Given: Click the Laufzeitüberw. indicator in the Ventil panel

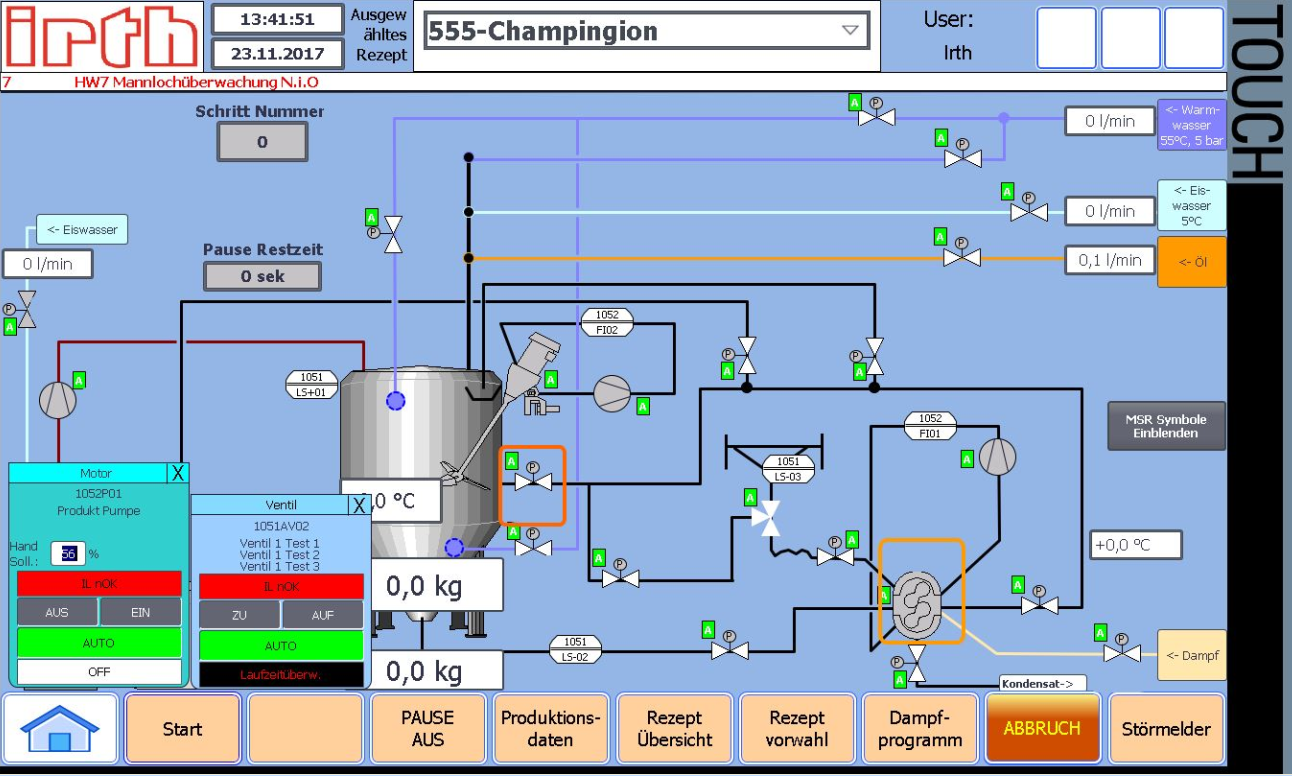Looking at the screenshot, I should [281, 675].
